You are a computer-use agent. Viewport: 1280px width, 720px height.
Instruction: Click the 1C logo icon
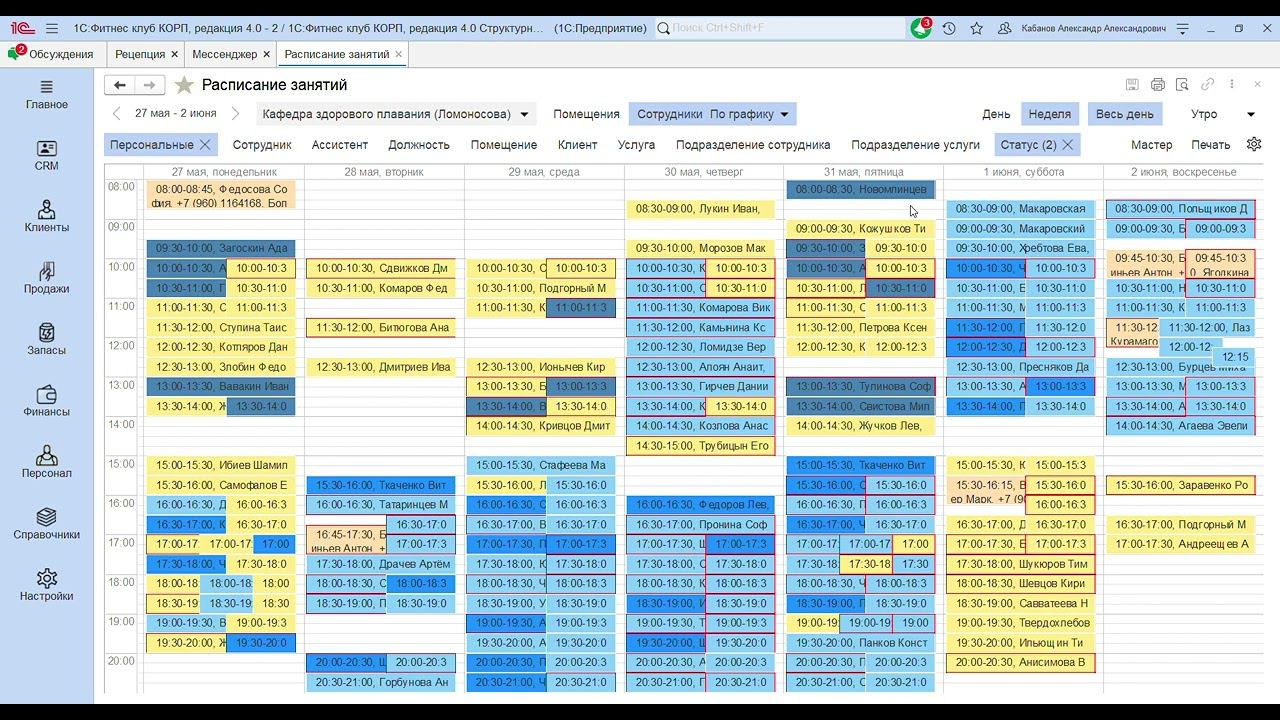23,29
